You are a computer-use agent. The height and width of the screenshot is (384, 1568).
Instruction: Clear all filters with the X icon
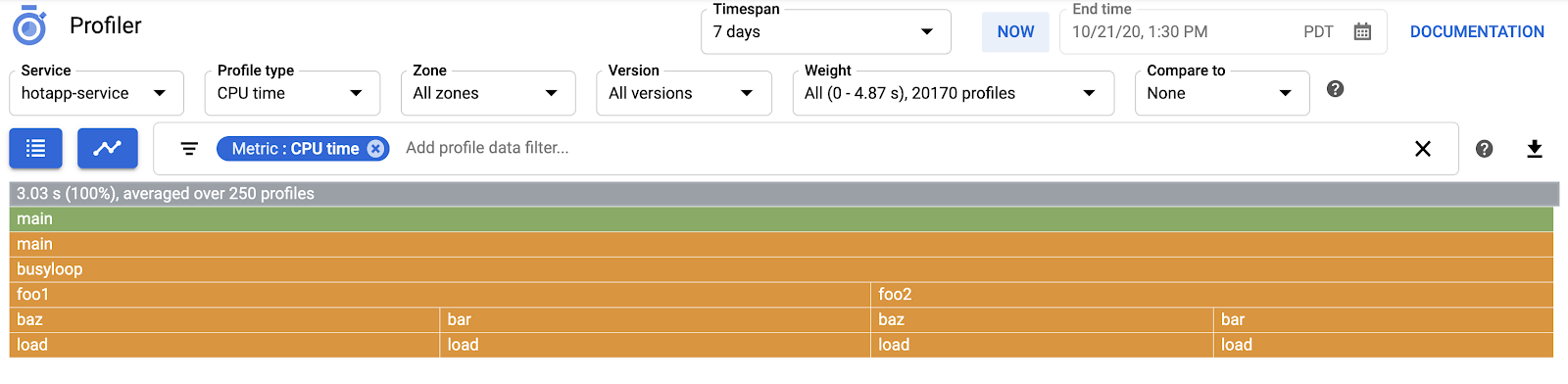(x=1423, y=148)
